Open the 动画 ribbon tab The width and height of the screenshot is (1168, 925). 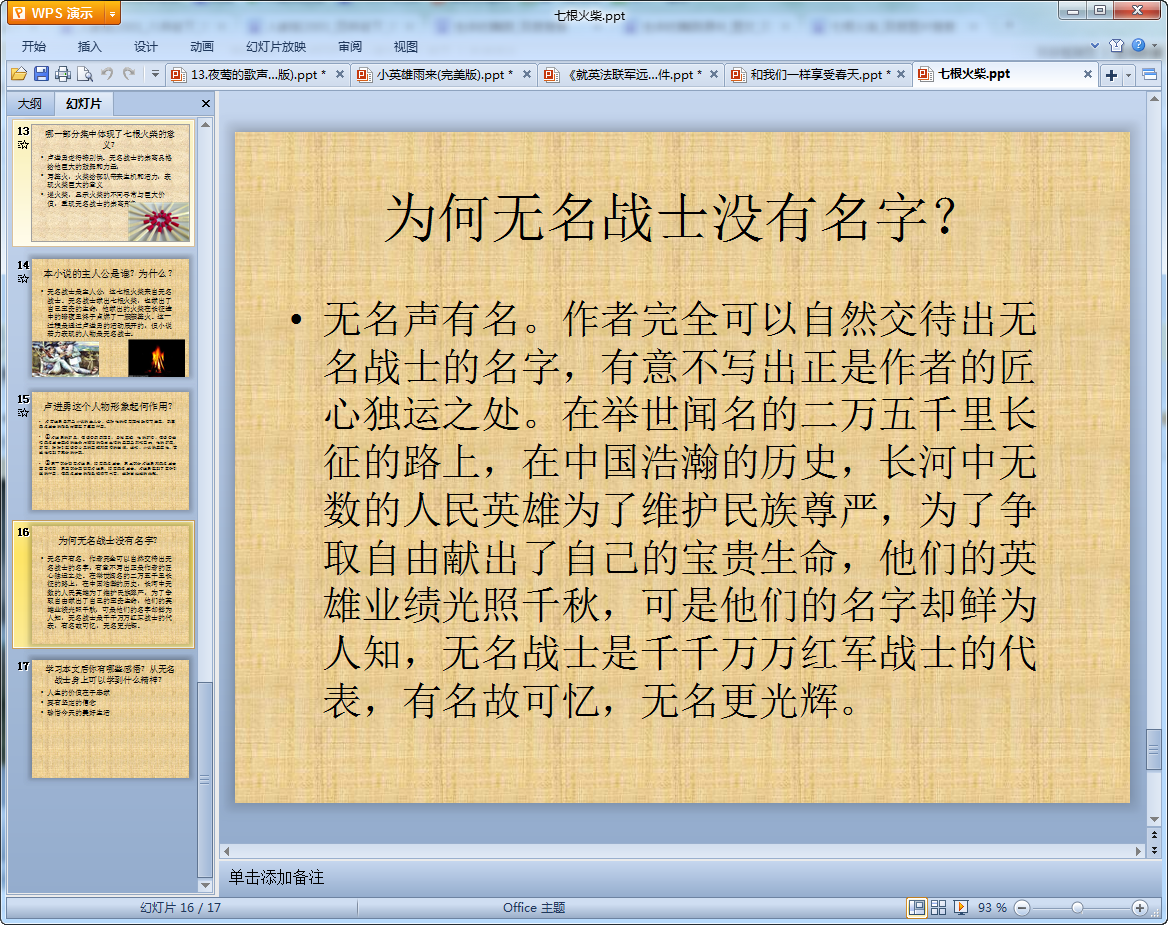tap(201, 46)
